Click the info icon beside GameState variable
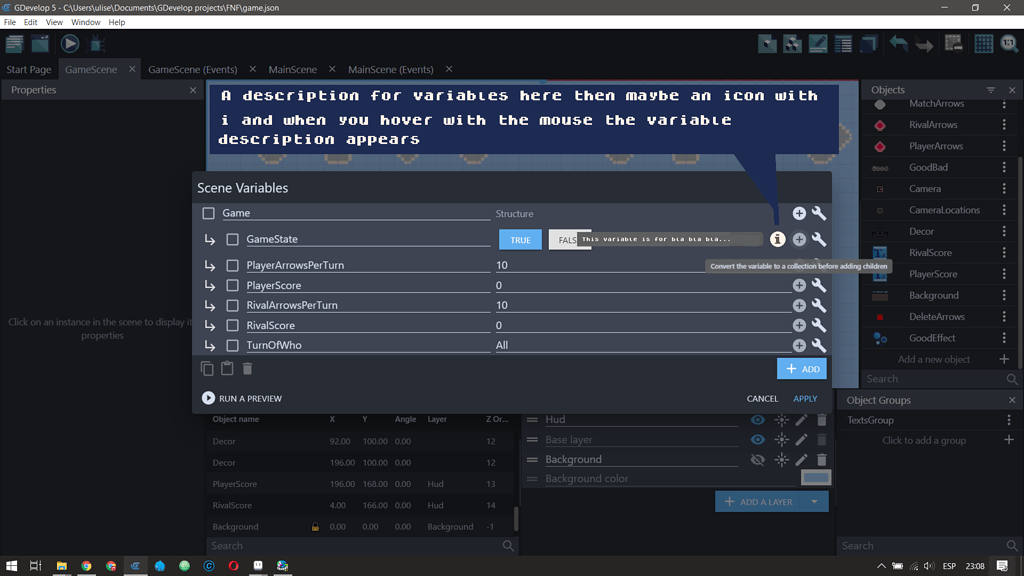The height and width of the screenshot is (576, 1024). point(777,239)
